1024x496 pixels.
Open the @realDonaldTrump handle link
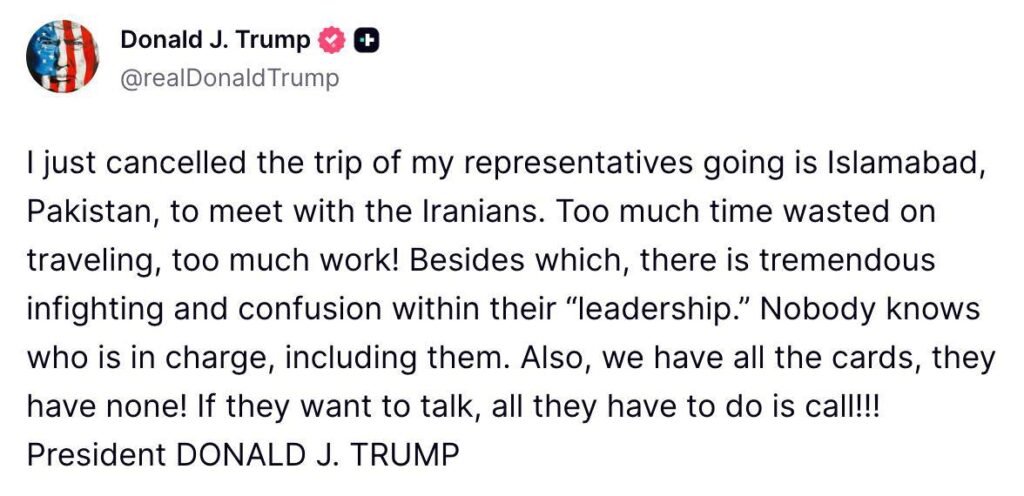pyautogui.click(x=229, y=78)
